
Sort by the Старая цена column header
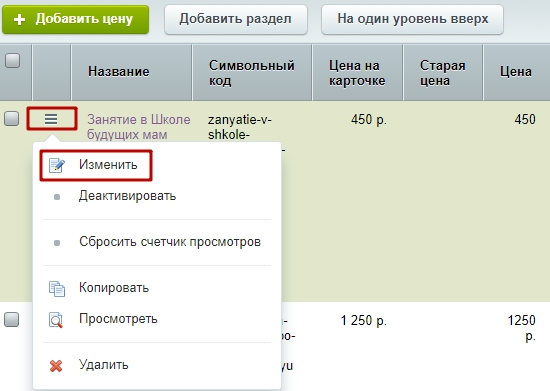click(x=443, y=73)
